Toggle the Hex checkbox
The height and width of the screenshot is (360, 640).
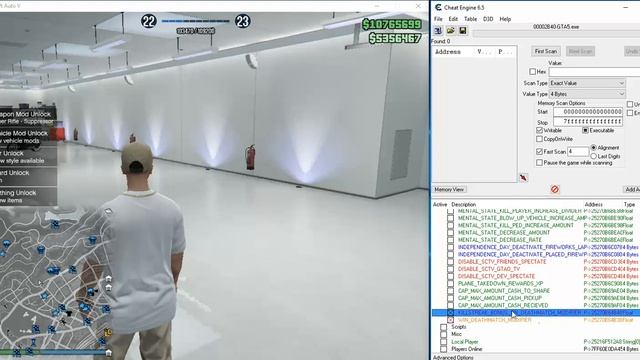(x=532, y=71)
